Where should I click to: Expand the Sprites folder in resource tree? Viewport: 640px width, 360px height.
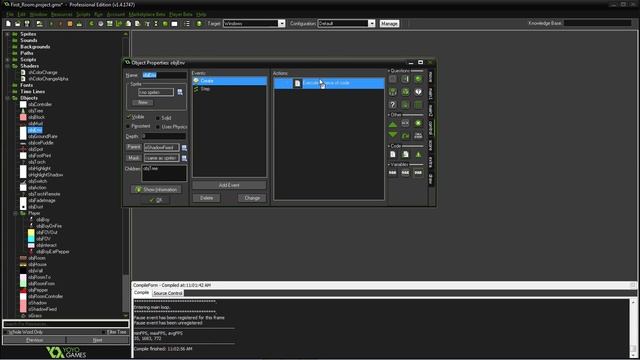click(7, 34)
